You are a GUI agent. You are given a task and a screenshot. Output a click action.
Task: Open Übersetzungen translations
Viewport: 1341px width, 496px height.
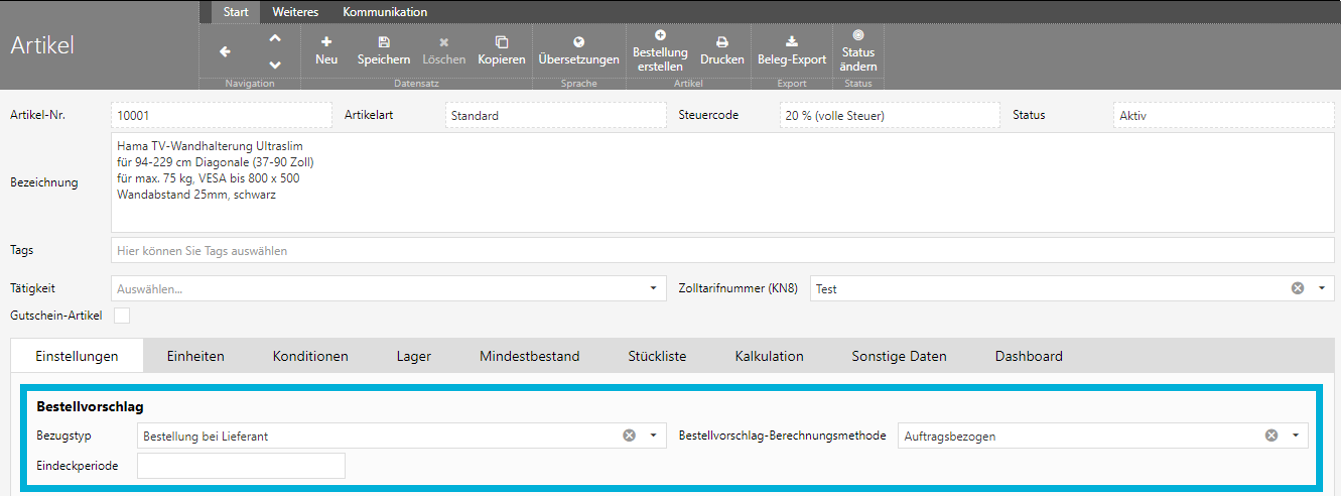pos(579,51)
